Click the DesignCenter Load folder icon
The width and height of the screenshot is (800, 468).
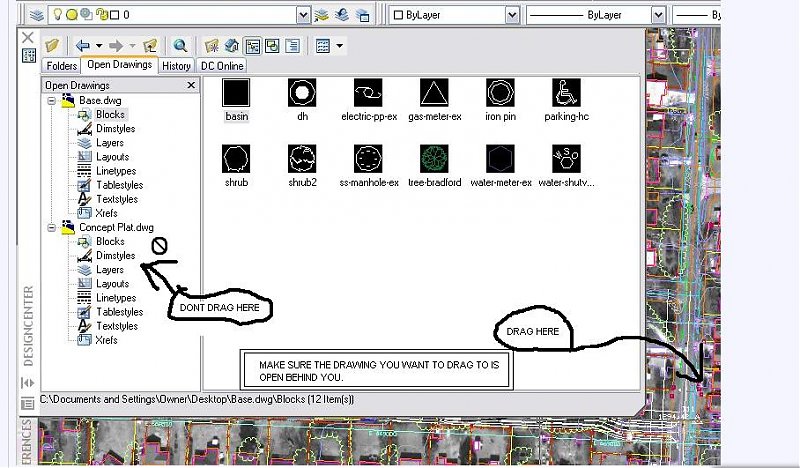(x=52, y=46)
